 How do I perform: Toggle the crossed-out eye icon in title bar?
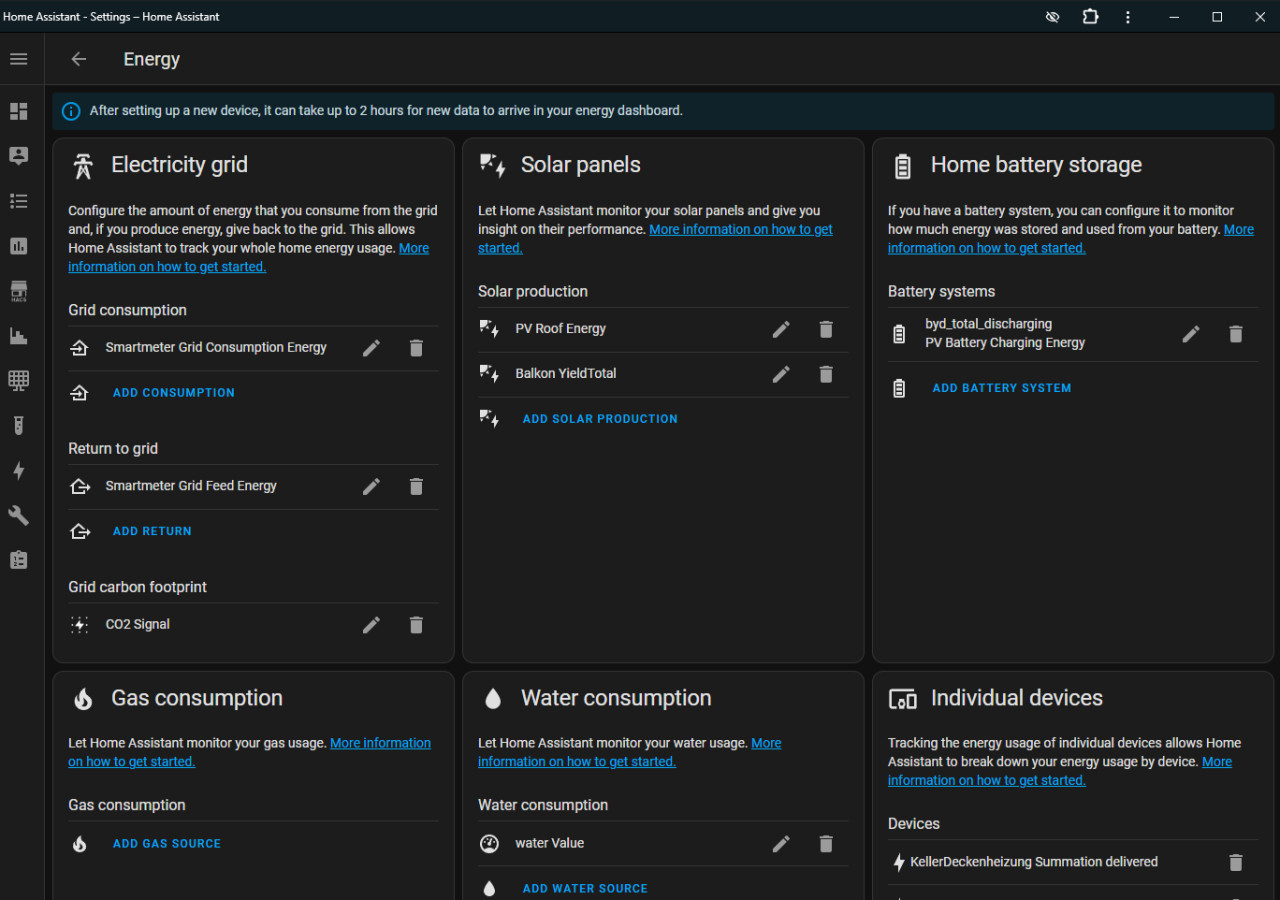(1052, 17)
